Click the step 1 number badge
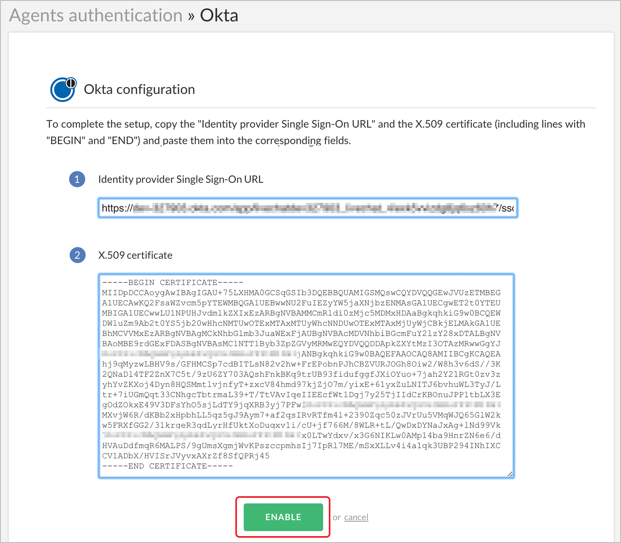Viewport: 621px width, 543px height. click(76, 178)
